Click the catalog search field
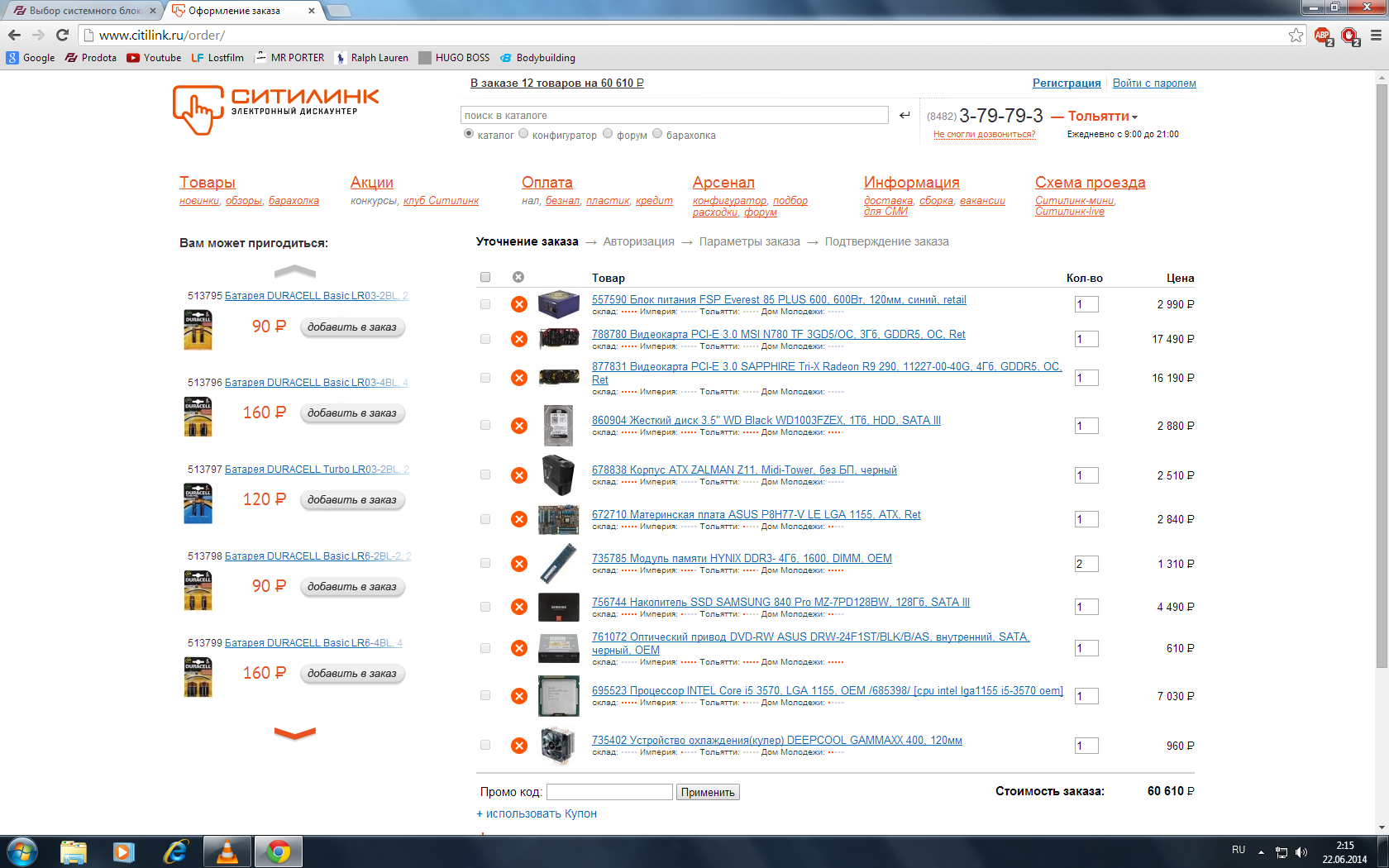This screenshot has width=1389, height=868. click(675, 115)
